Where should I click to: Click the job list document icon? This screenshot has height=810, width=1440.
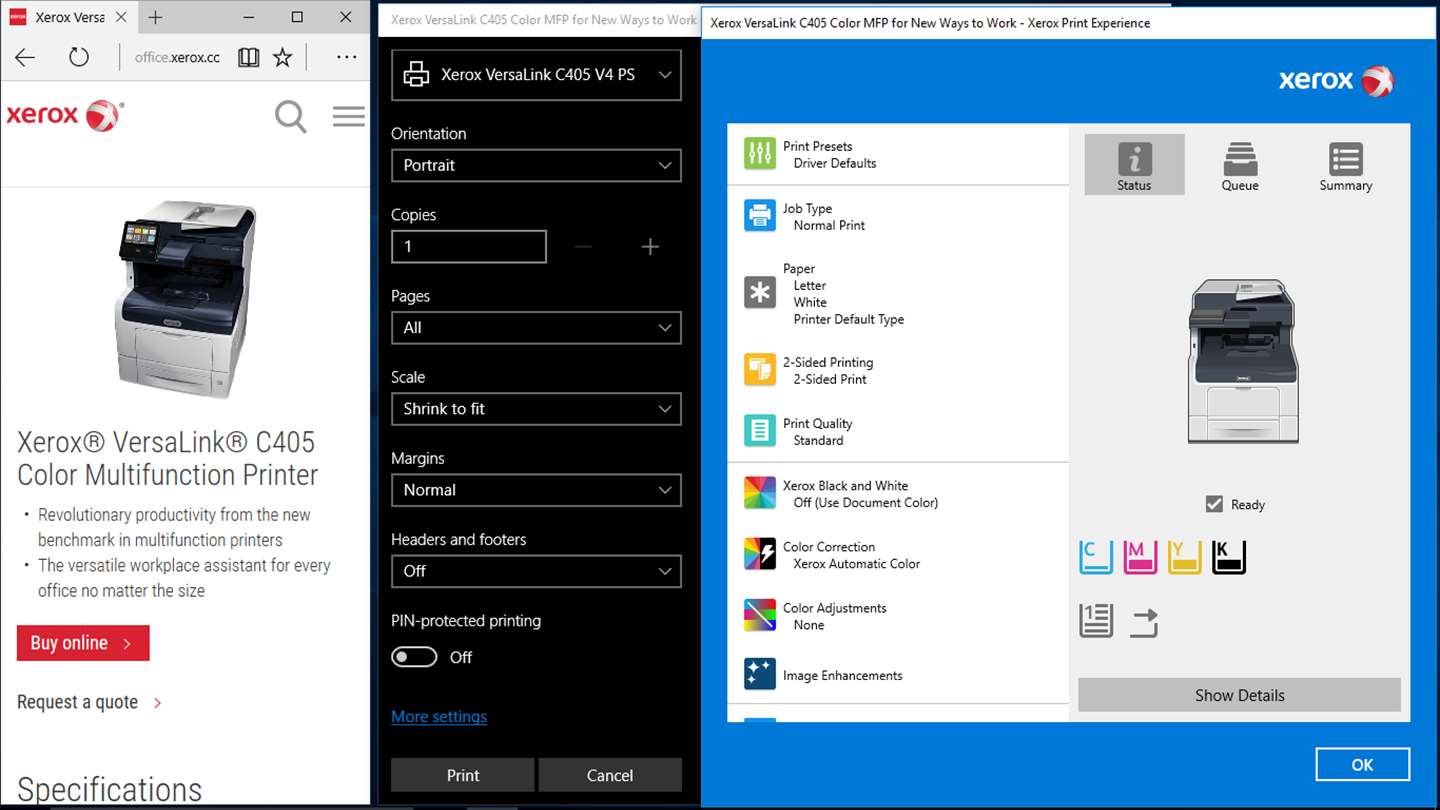coord(1096,621)
